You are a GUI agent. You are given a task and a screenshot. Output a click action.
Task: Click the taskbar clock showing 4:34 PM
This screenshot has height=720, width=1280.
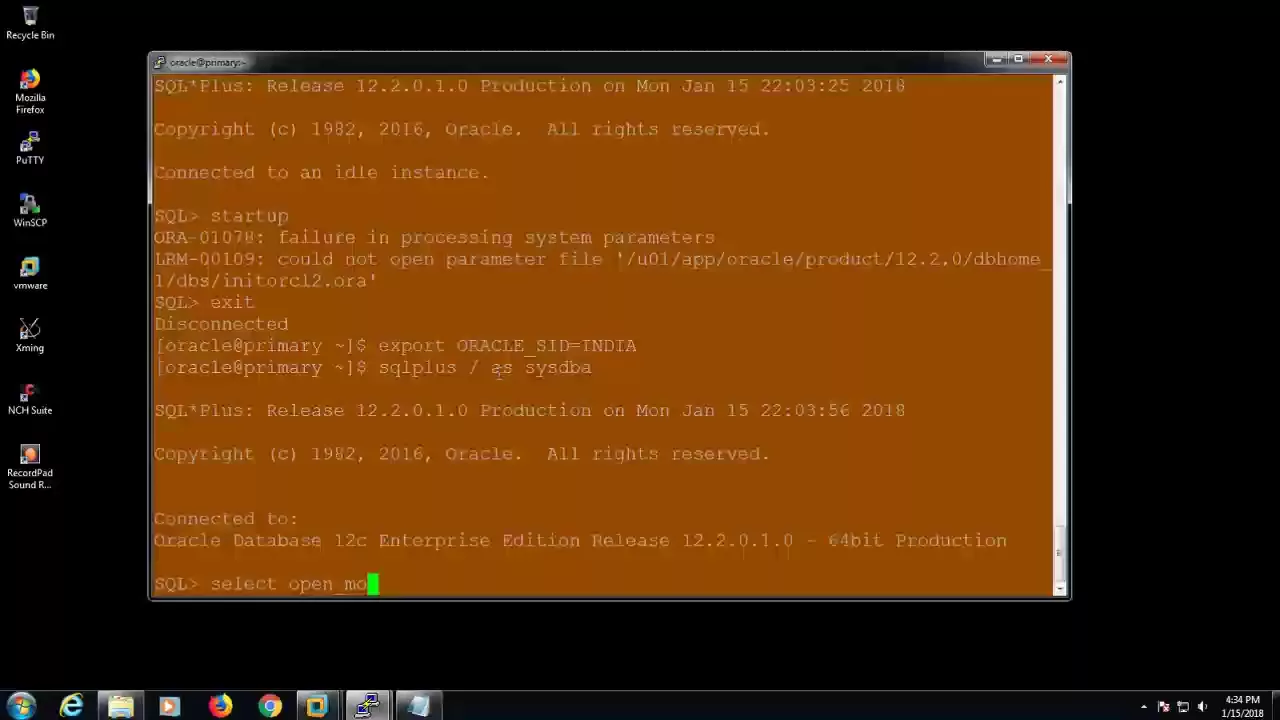tap(1242, 706)
